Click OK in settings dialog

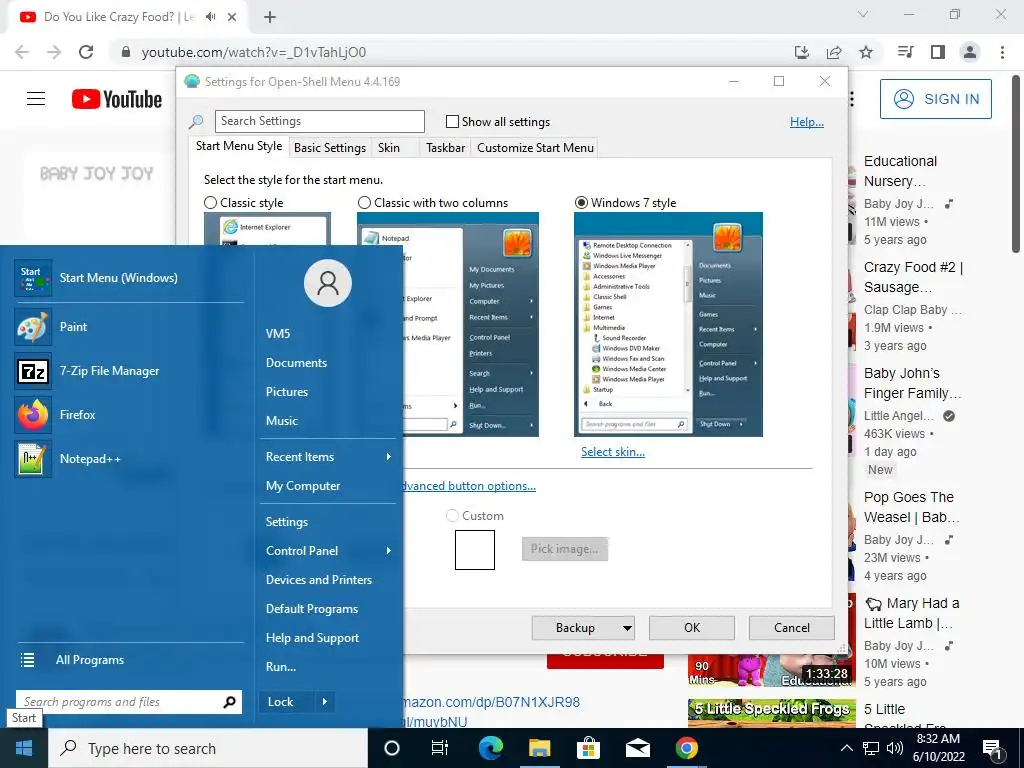tap(692, 628)
